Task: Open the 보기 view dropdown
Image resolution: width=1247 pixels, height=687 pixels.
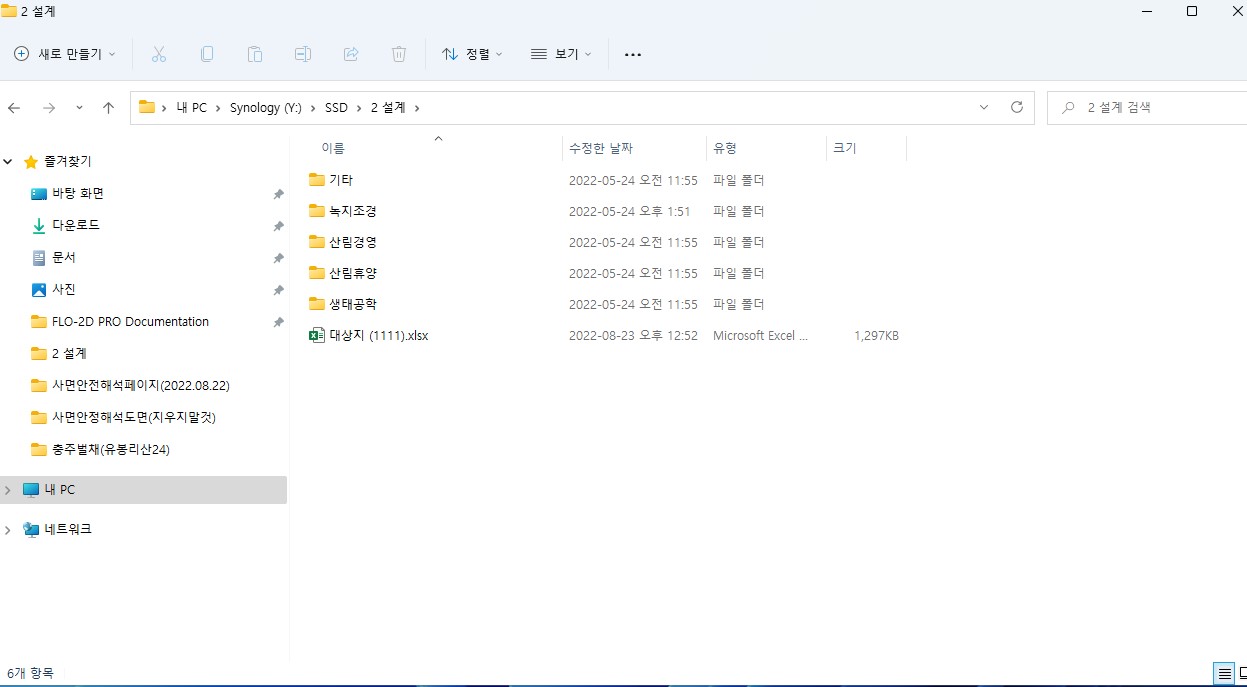Action: click(x=561, y=54)
